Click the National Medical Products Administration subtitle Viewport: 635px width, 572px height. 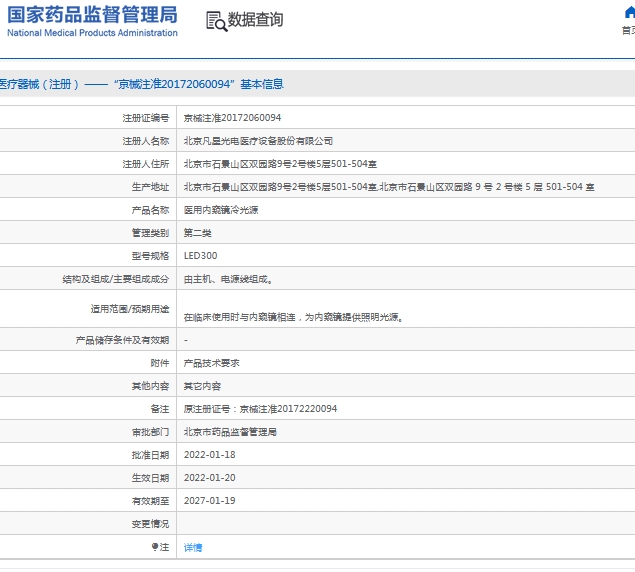pos(92,33)
